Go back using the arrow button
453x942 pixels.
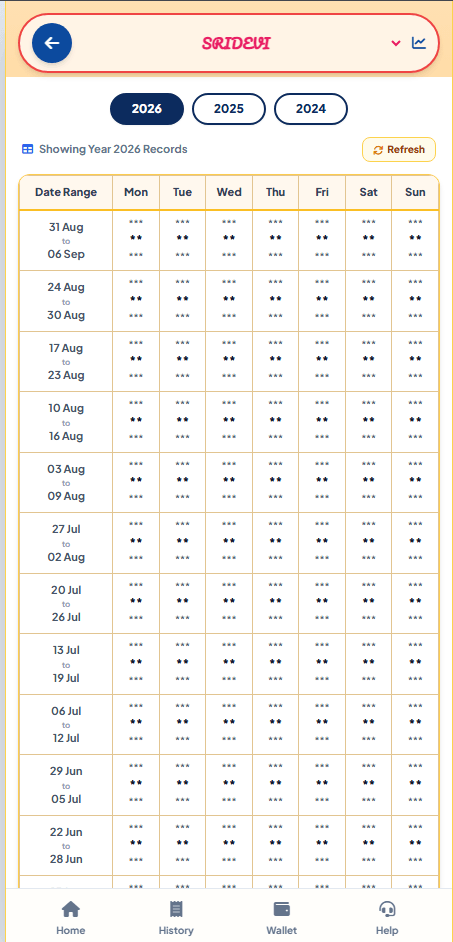coord(52,43)
